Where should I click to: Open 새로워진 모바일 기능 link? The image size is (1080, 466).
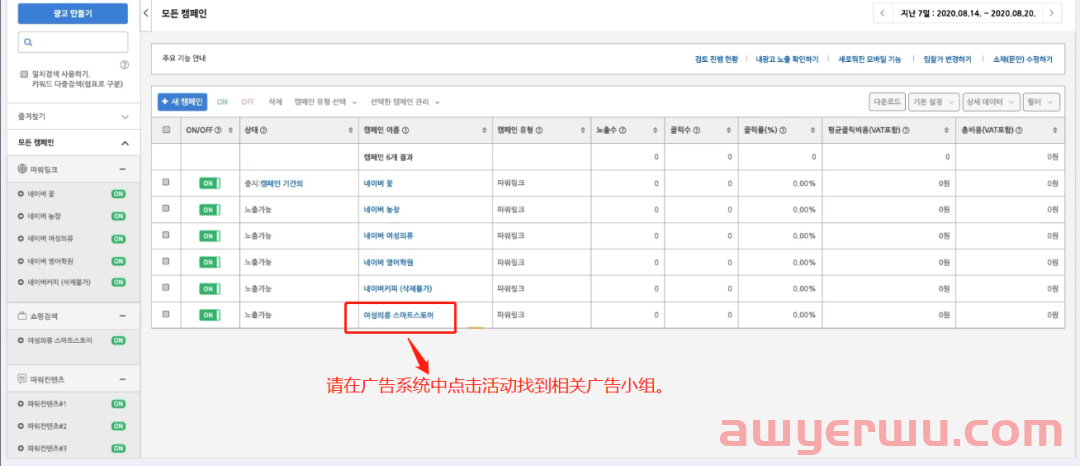click(869, 60)
